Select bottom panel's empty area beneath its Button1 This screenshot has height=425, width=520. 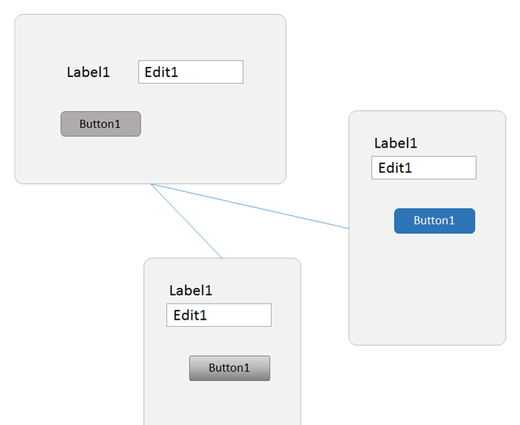pyautogui.click(x=222, y=403)
